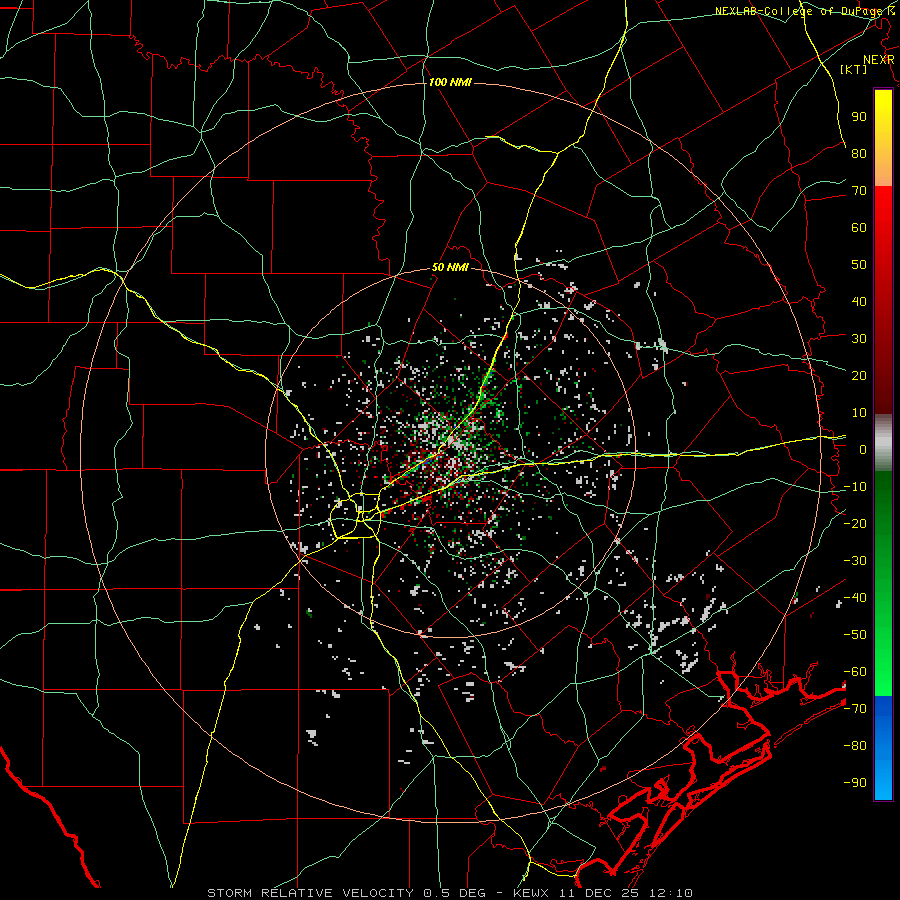Click the -10 value on velocity scale
This screenshot has height=900, width=900.
point(855,487)
